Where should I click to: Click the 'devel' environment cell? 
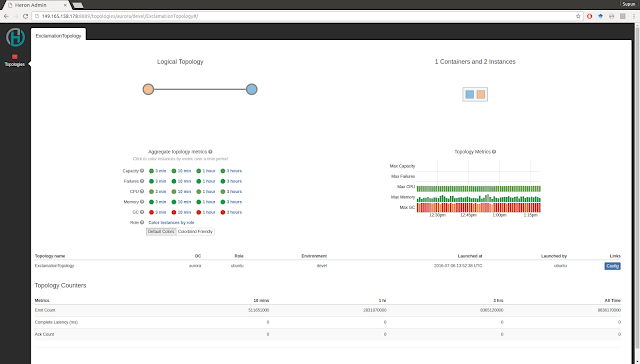tap(322, 266)
